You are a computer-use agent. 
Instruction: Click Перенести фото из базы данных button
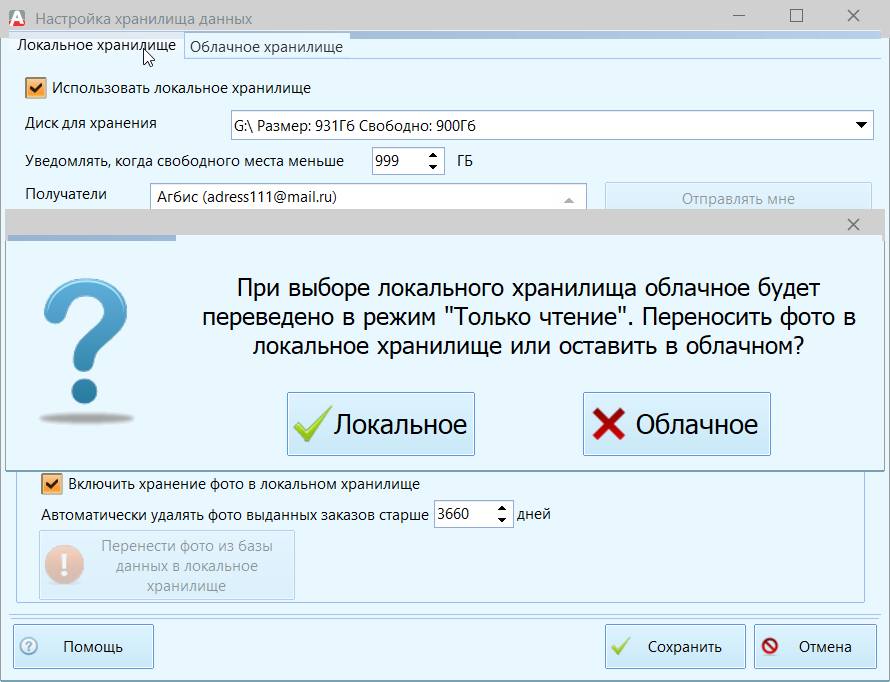[167, 565]
